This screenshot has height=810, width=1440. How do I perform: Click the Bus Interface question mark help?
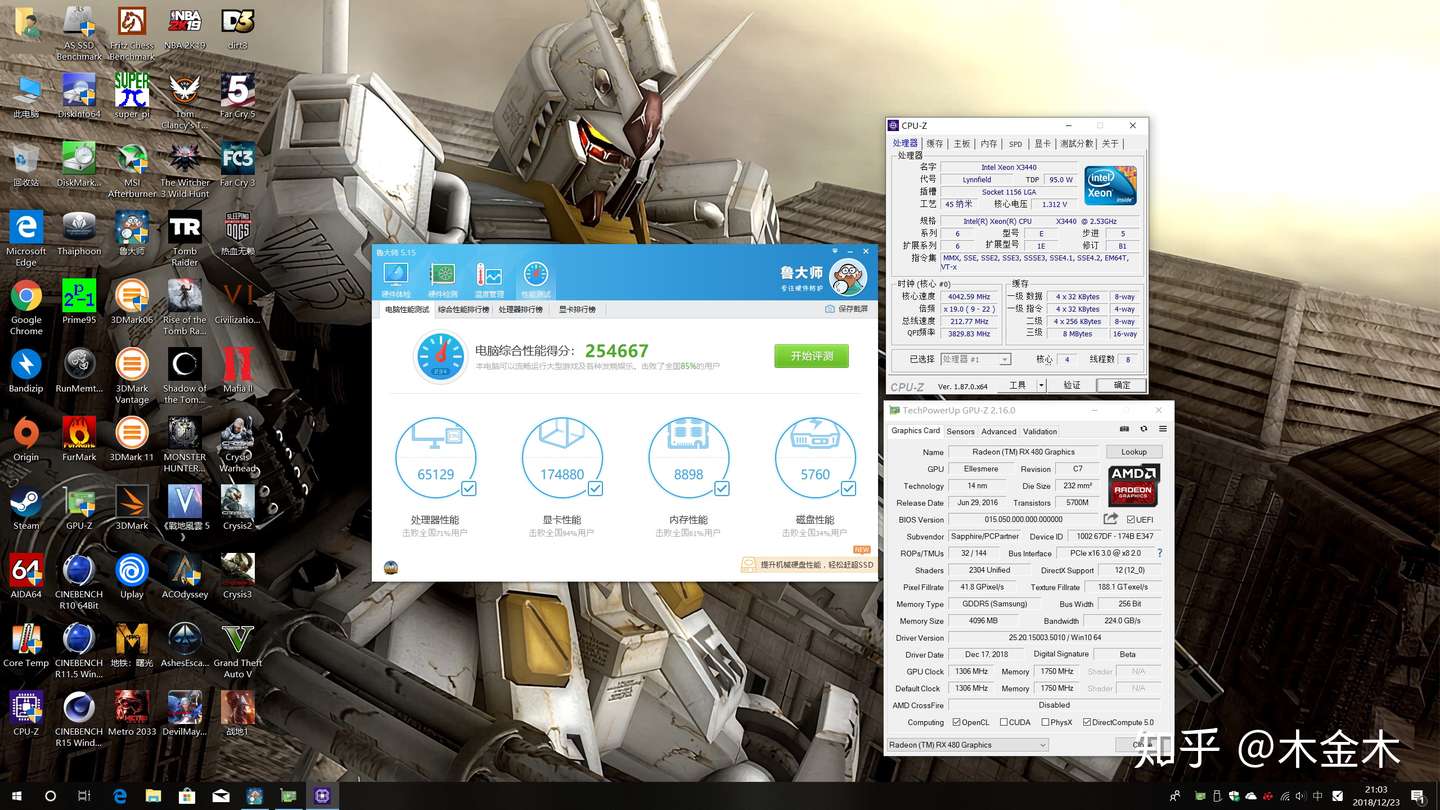pos(1159,553)
